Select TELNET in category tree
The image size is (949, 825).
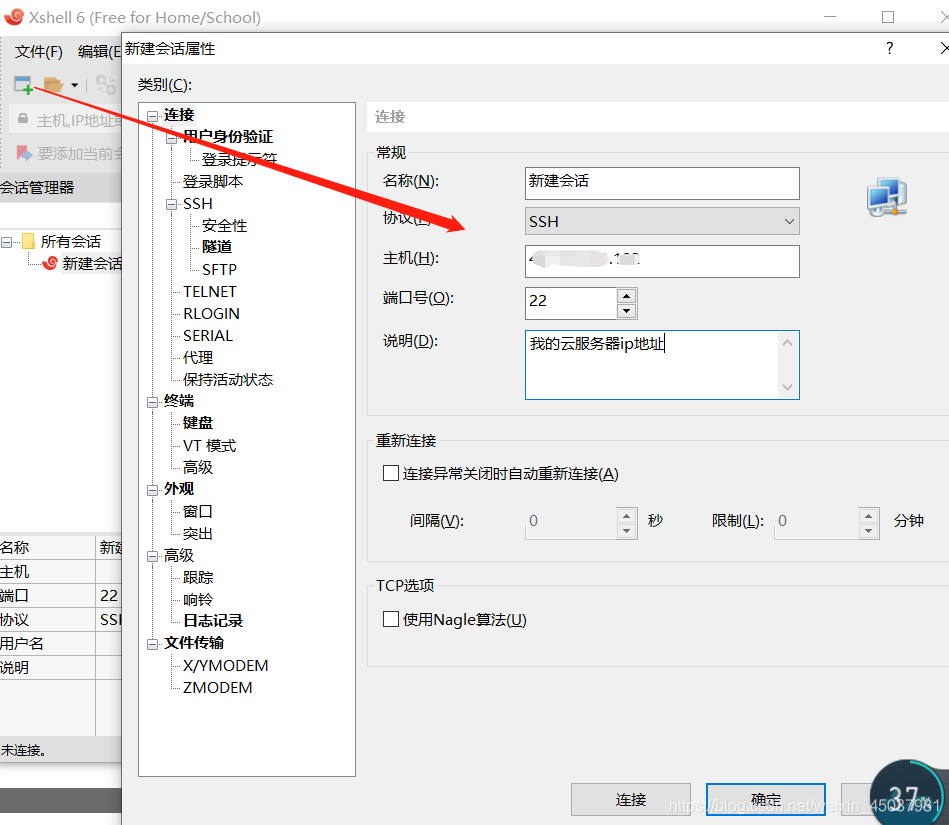tap(209, 292)
